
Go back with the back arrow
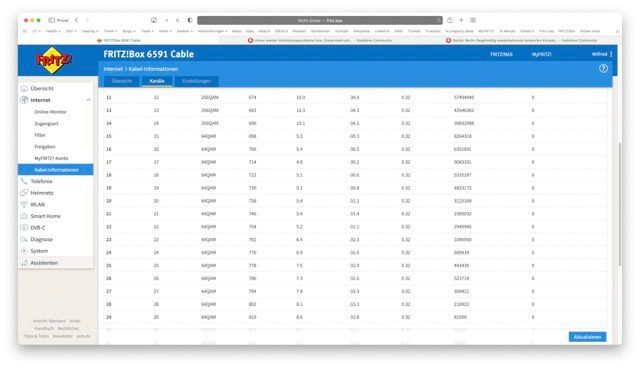point(76,20)
